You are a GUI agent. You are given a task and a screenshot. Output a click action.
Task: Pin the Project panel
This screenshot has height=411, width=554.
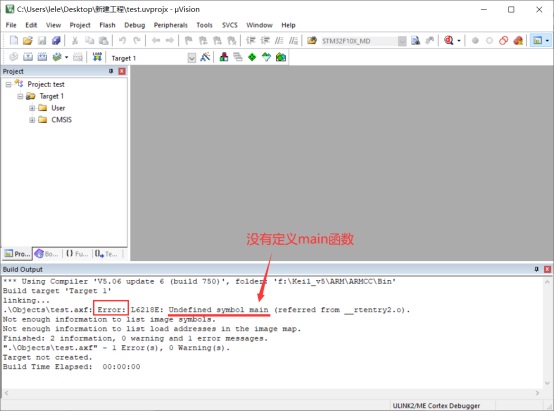tap(111, 71)
